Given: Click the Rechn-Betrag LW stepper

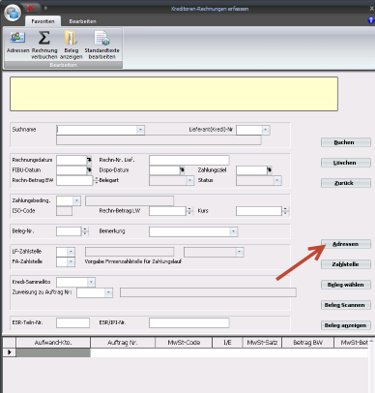Looking at the screenshot, I should pyautogui.click(x=189, y=211).
